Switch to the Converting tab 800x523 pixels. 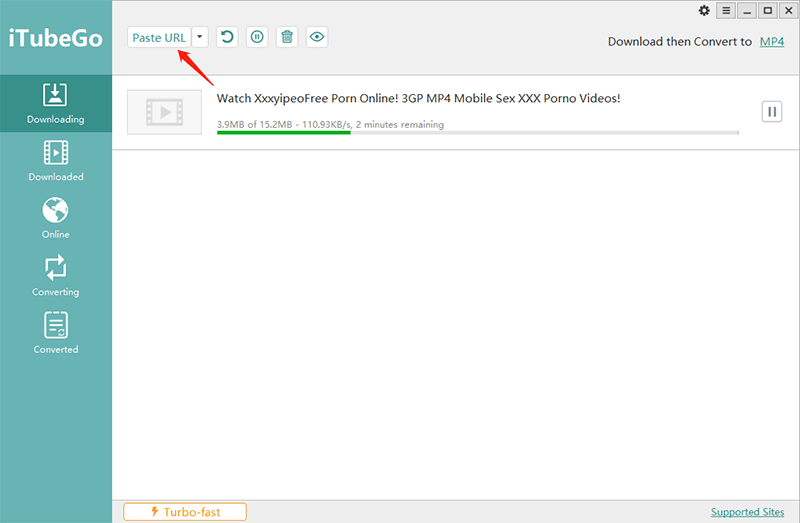click(x=56, y=276)
